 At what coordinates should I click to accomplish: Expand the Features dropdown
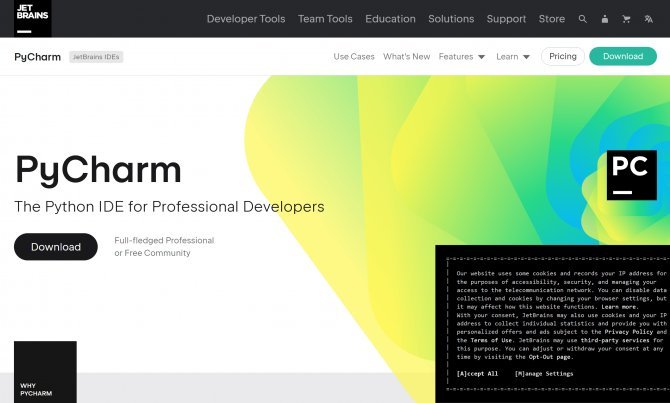pos(461,56)
